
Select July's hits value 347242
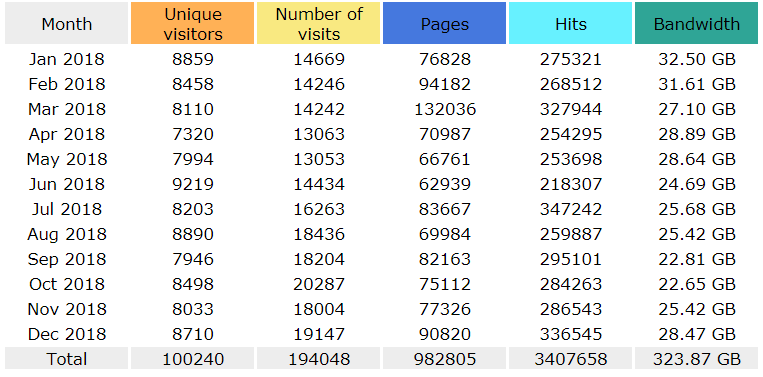(x=570, y=209)
